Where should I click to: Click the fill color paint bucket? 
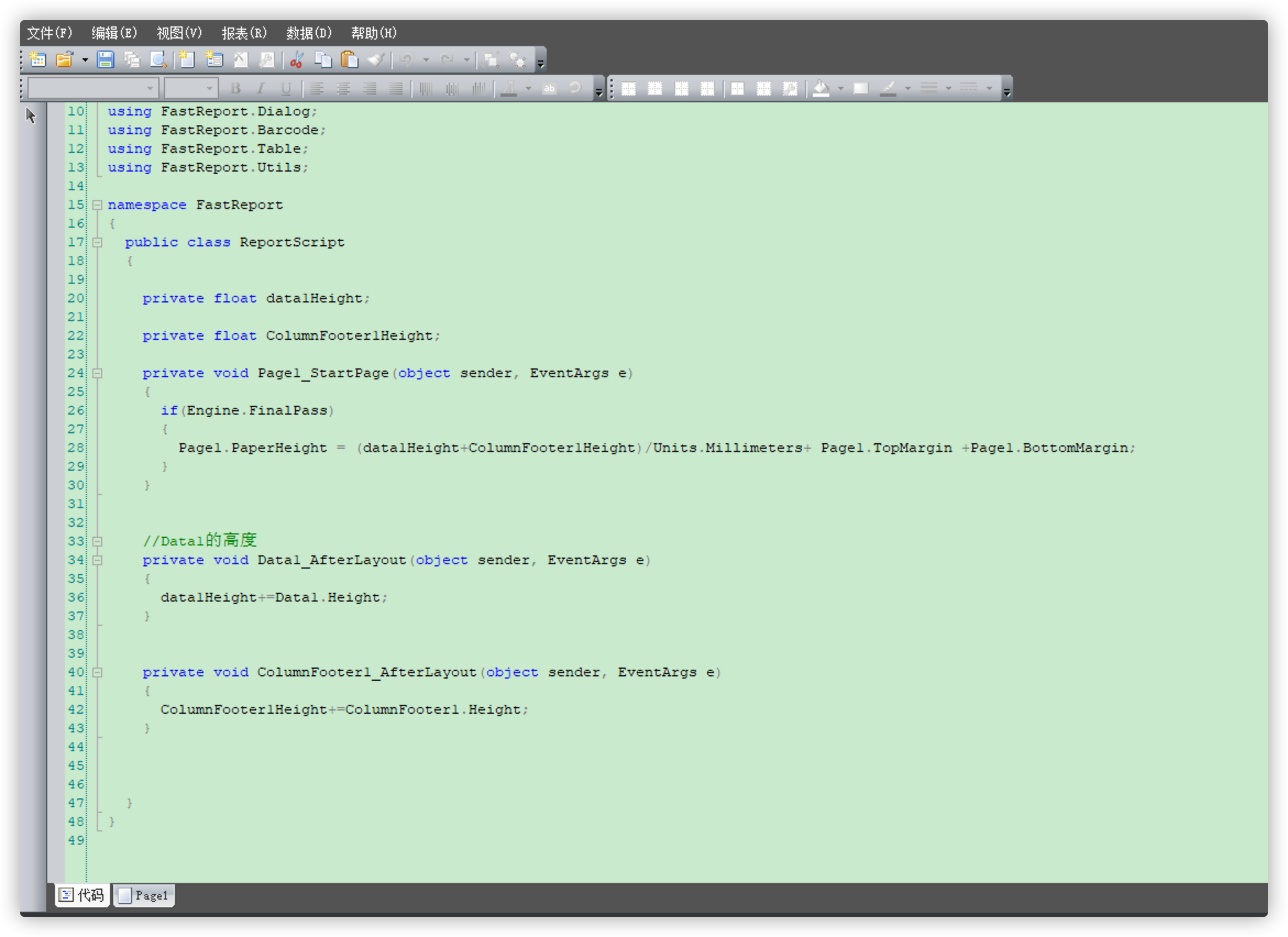click(821, 89)
